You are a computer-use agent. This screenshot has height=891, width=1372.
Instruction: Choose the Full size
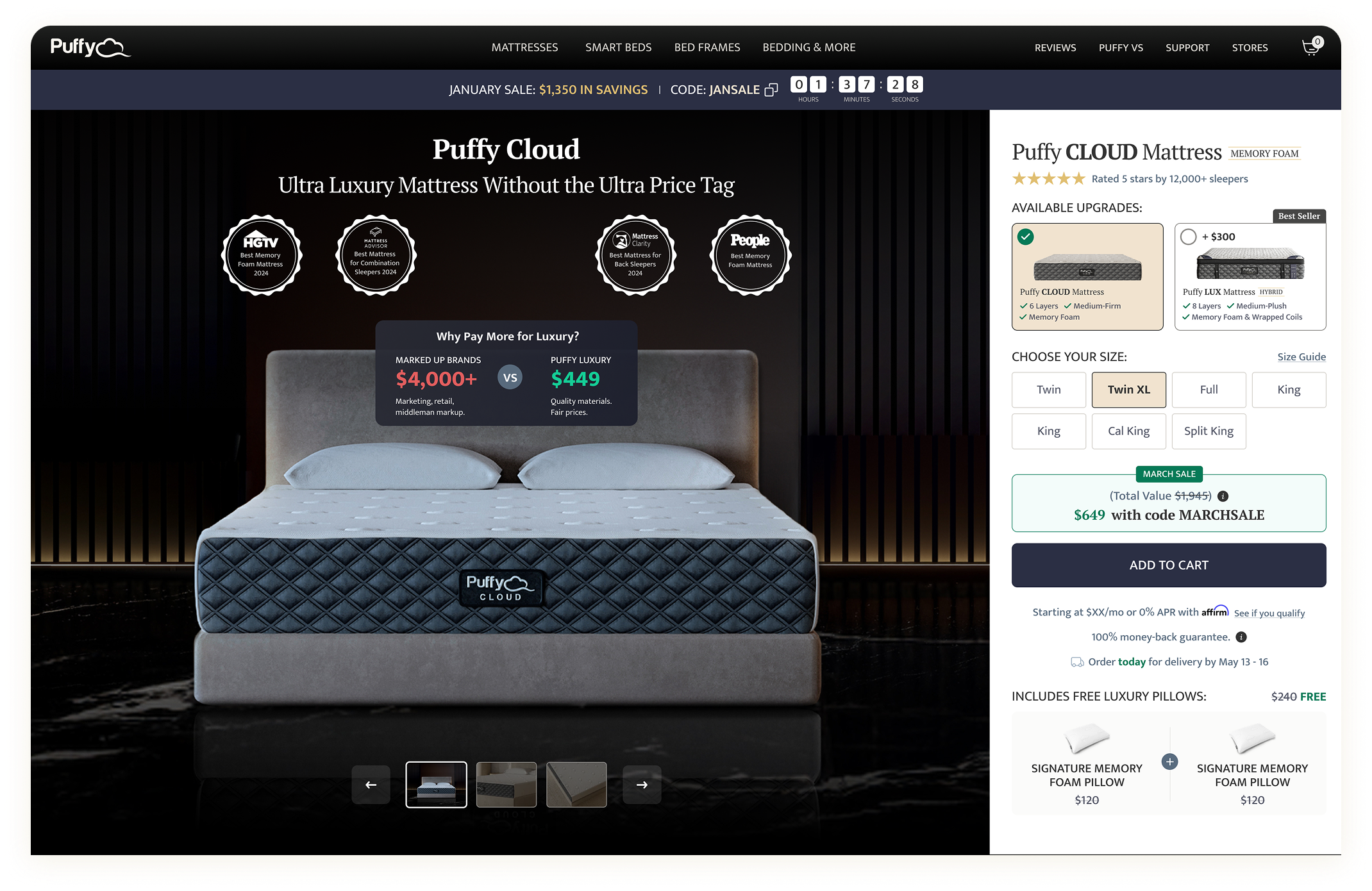coord(1209,390)
